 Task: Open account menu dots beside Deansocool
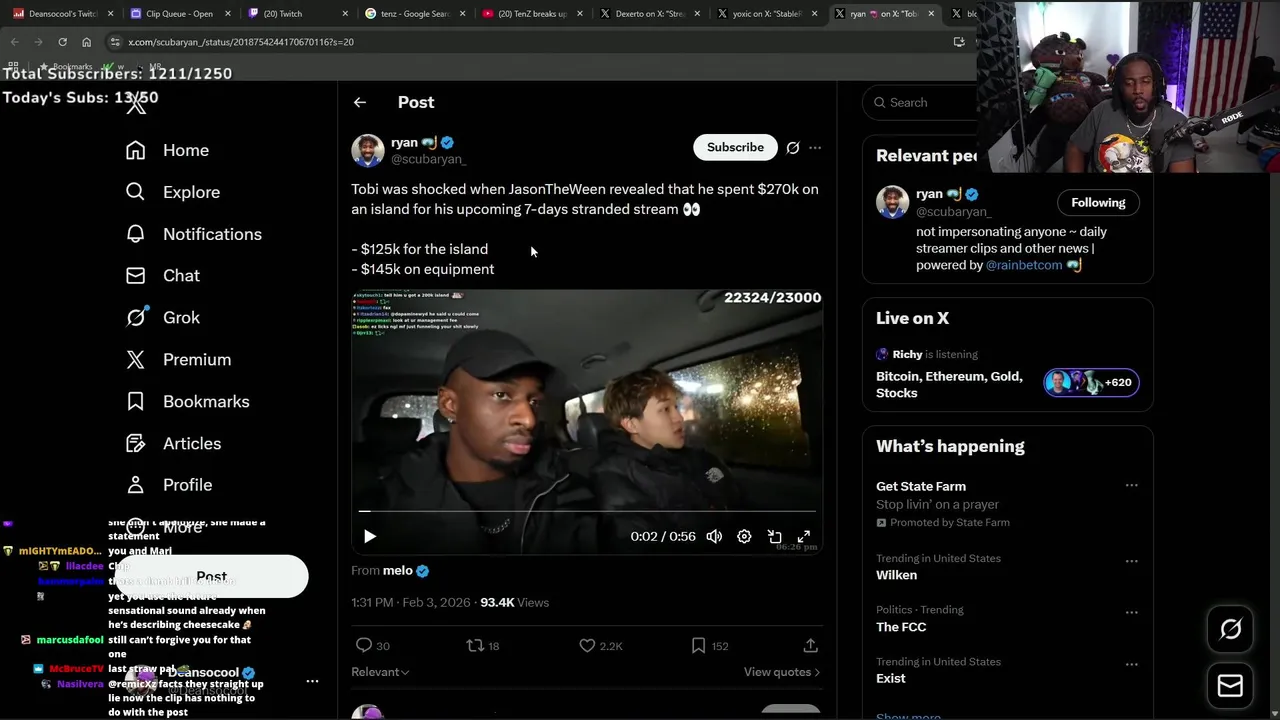coord(312,681)
